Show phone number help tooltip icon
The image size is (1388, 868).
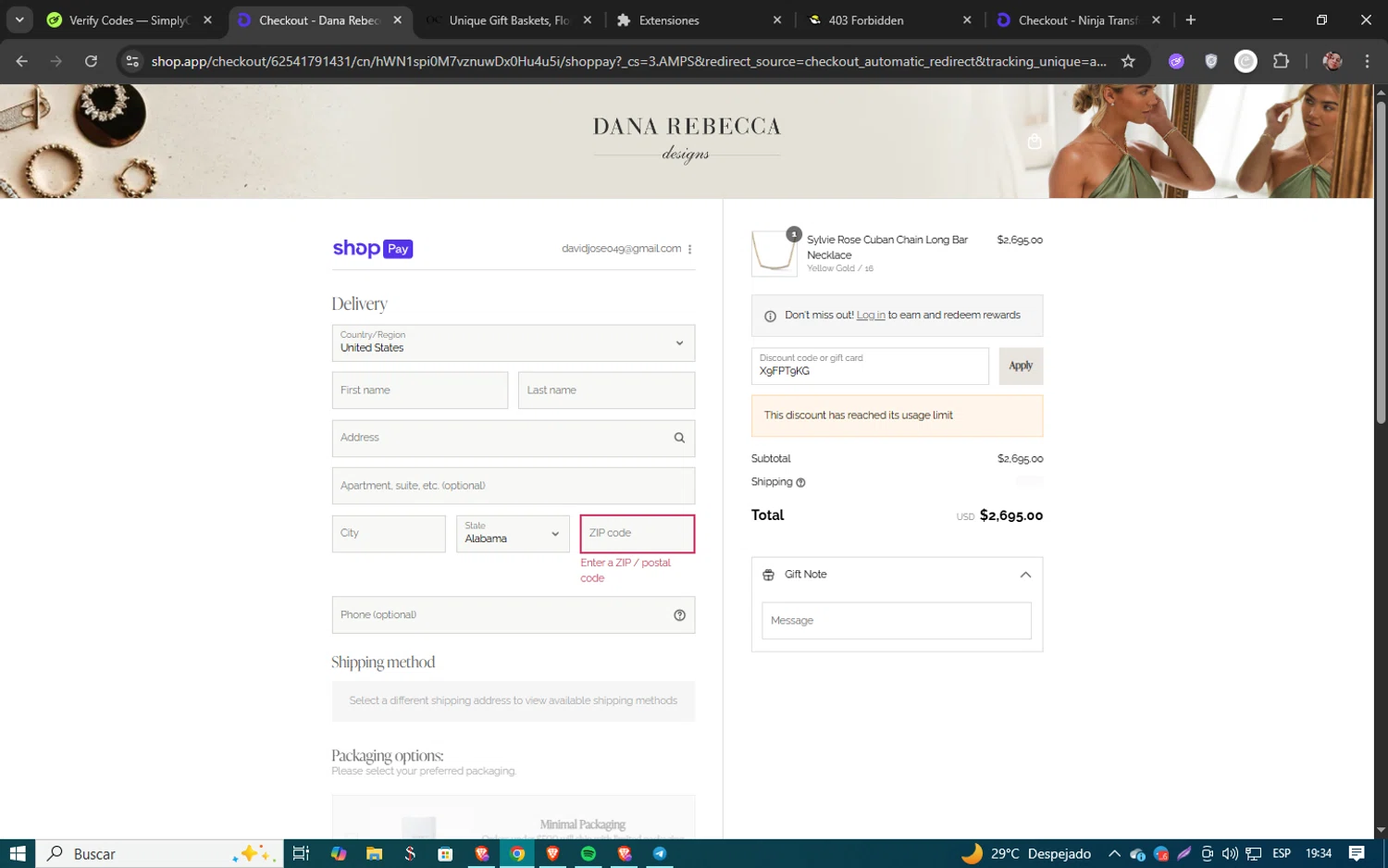tap(679, 615)
